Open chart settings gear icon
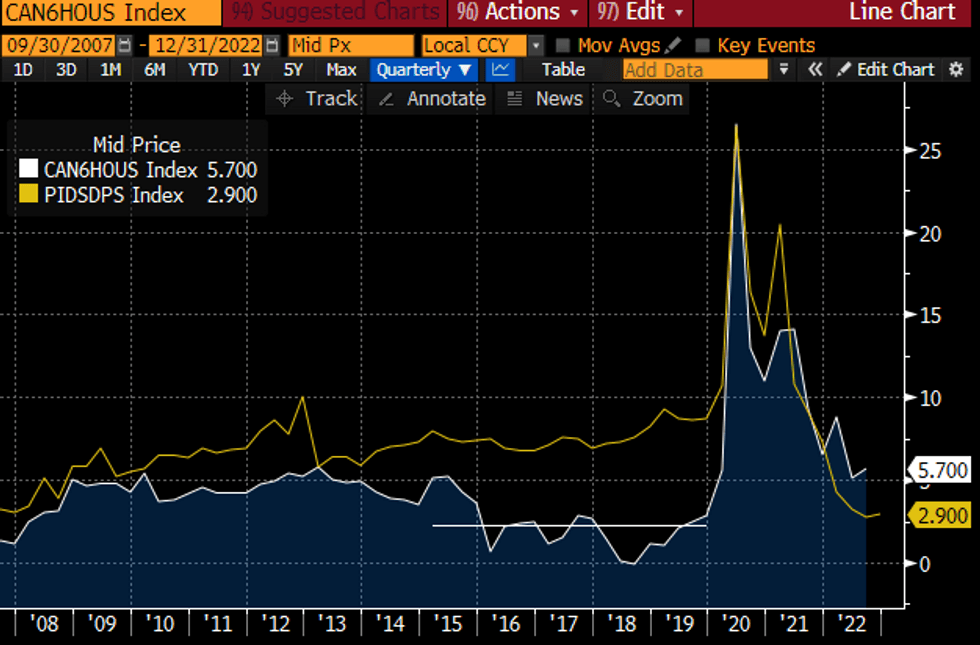 tap(957, 70)
